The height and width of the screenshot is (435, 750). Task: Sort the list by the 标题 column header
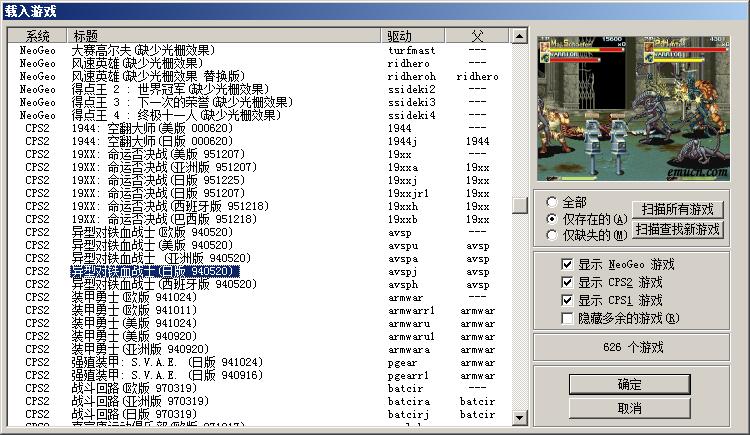pyautogui.click(x=224, y=36)
